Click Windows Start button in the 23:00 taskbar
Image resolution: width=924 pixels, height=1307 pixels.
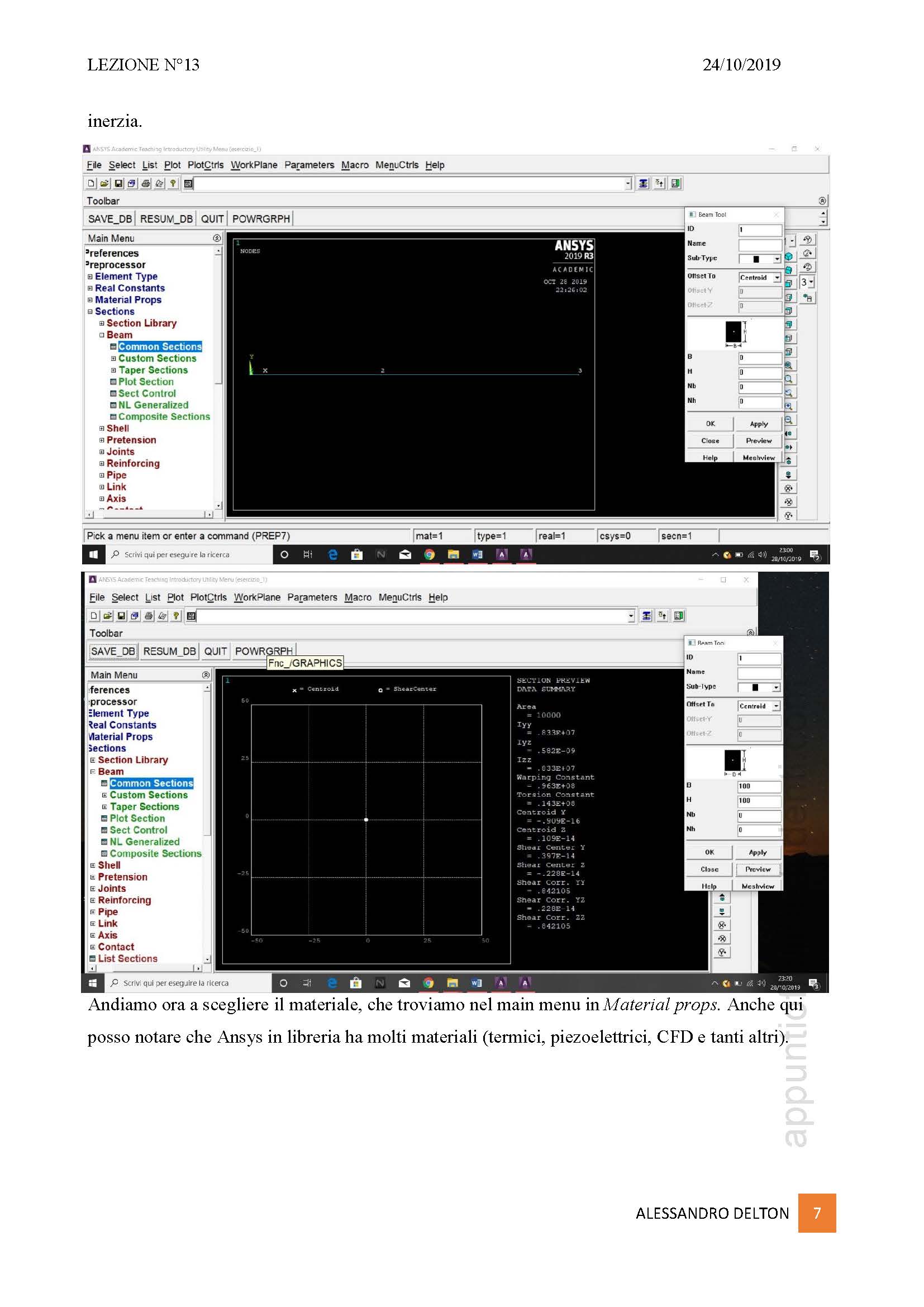[94, 554]
